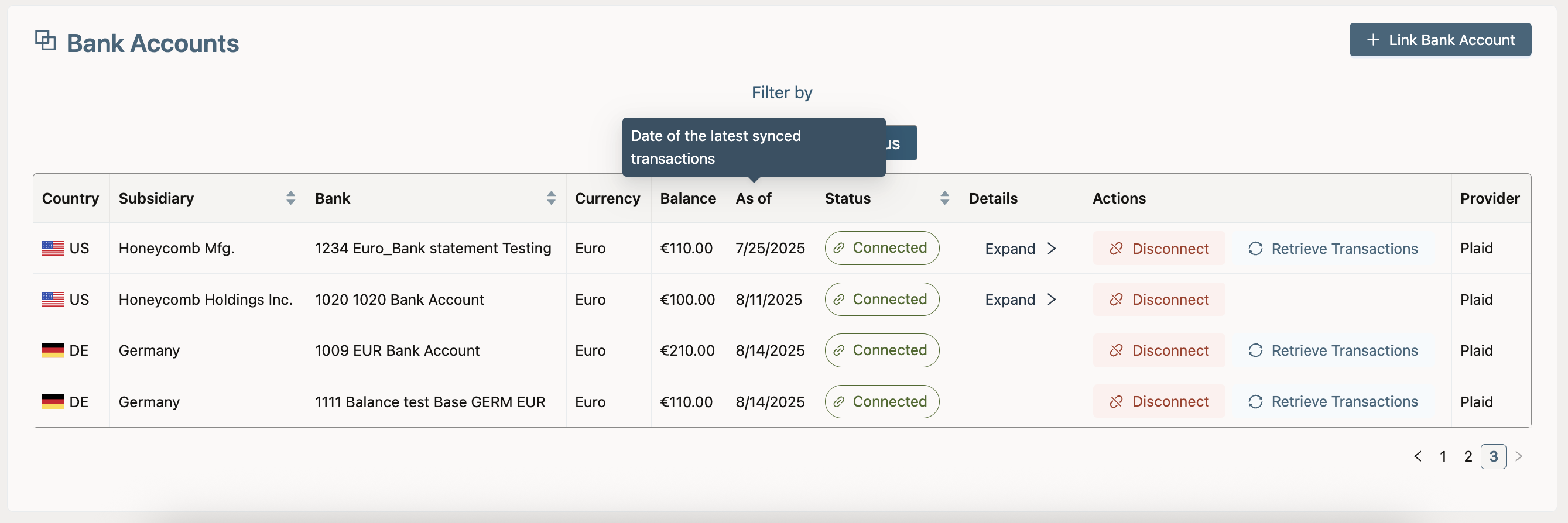Click the 1009 EUR Bank Account name

coord(397,350)
